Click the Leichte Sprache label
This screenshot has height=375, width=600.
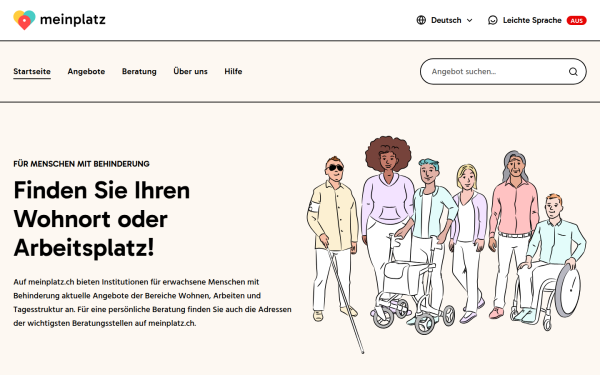532,20
